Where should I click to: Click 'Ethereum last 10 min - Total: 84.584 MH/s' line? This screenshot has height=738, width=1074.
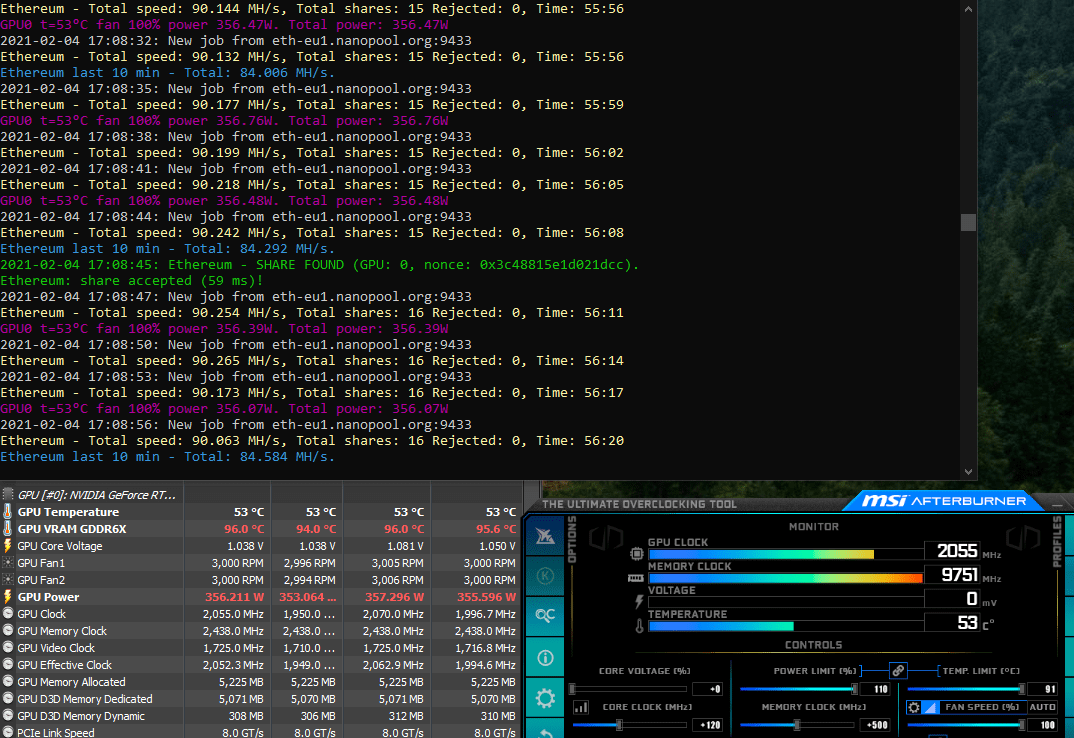tap(167, 457)
